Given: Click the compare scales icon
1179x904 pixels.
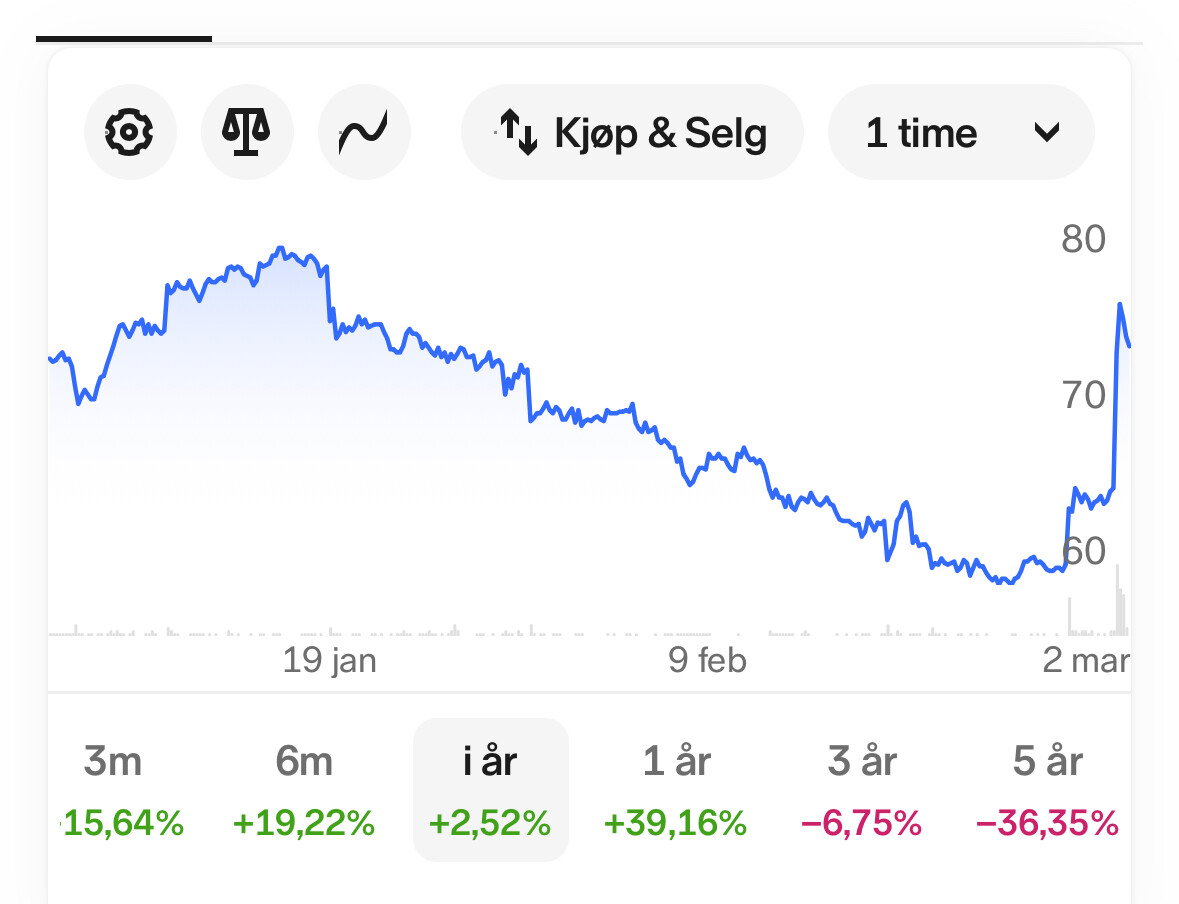Looking at the screenshot, I should click(247, 132).
